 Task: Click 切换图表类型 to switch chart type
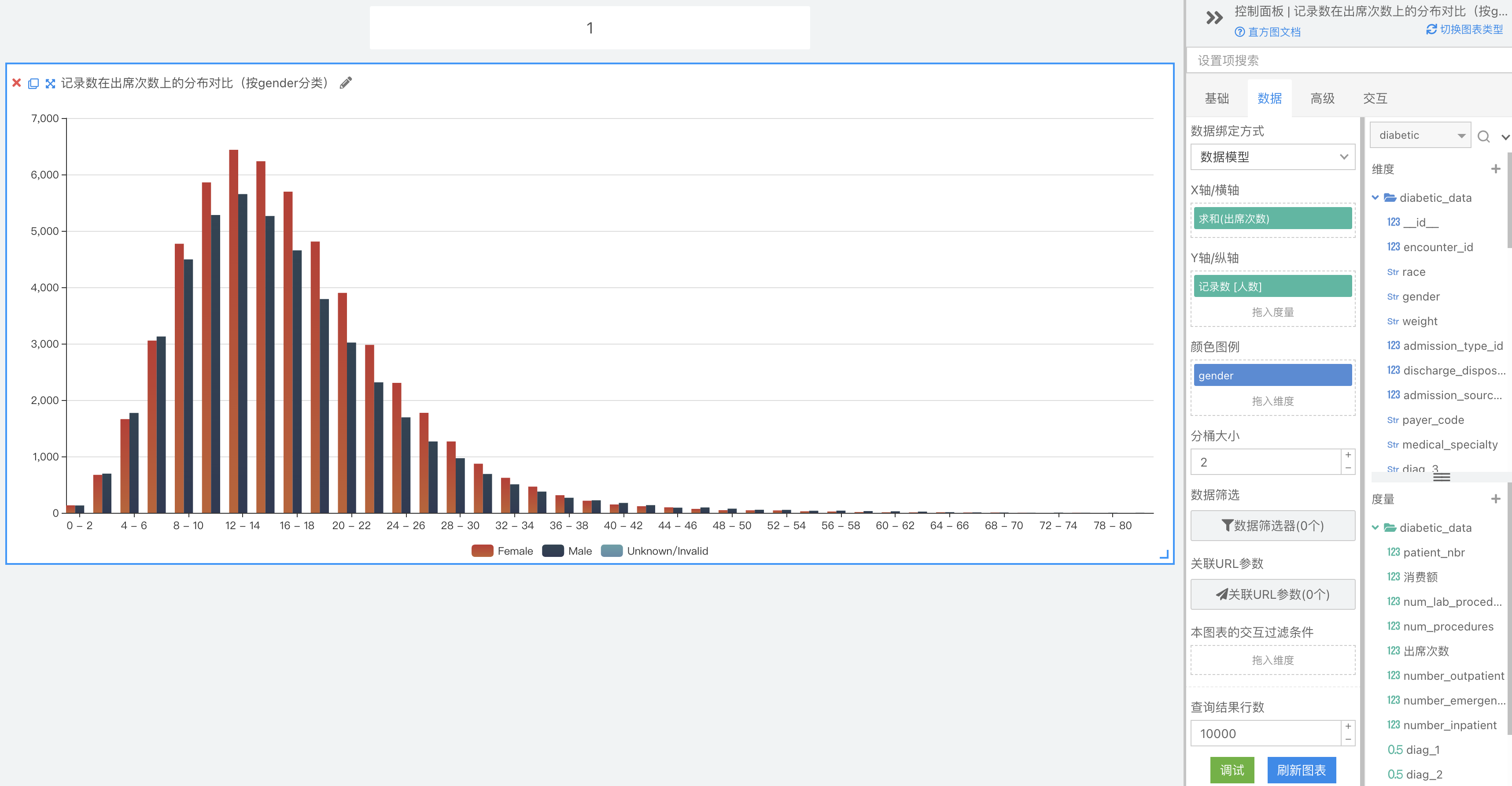point(1464,30)
